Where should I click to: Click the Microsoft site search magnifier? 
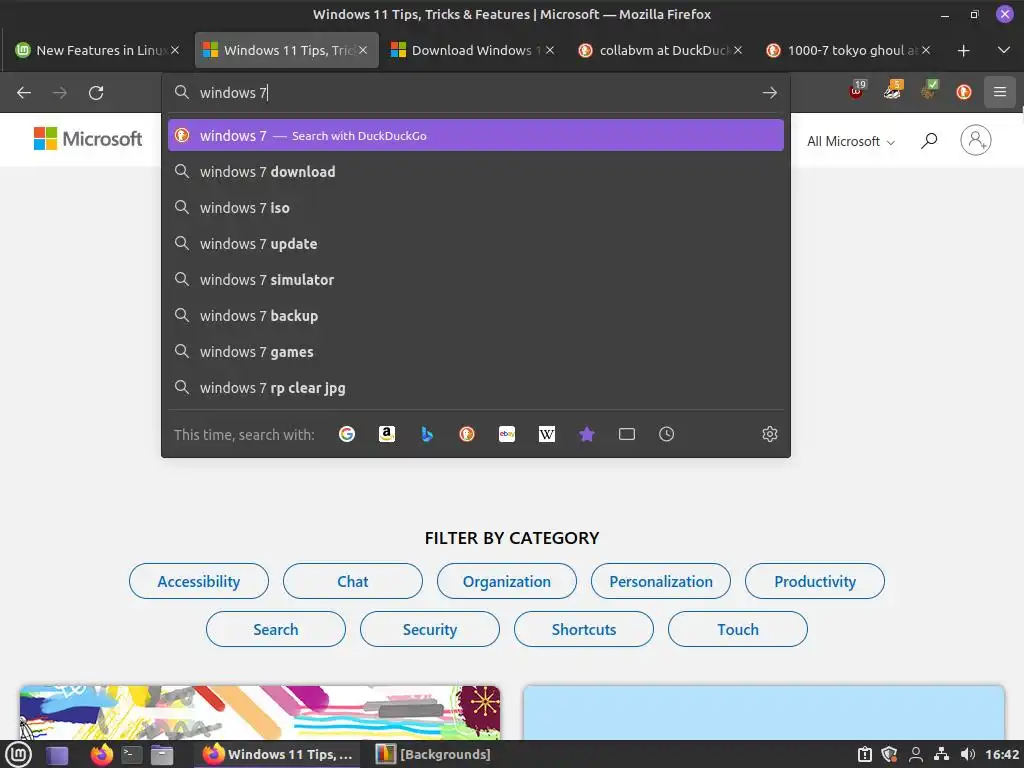[x=929, y=140]
